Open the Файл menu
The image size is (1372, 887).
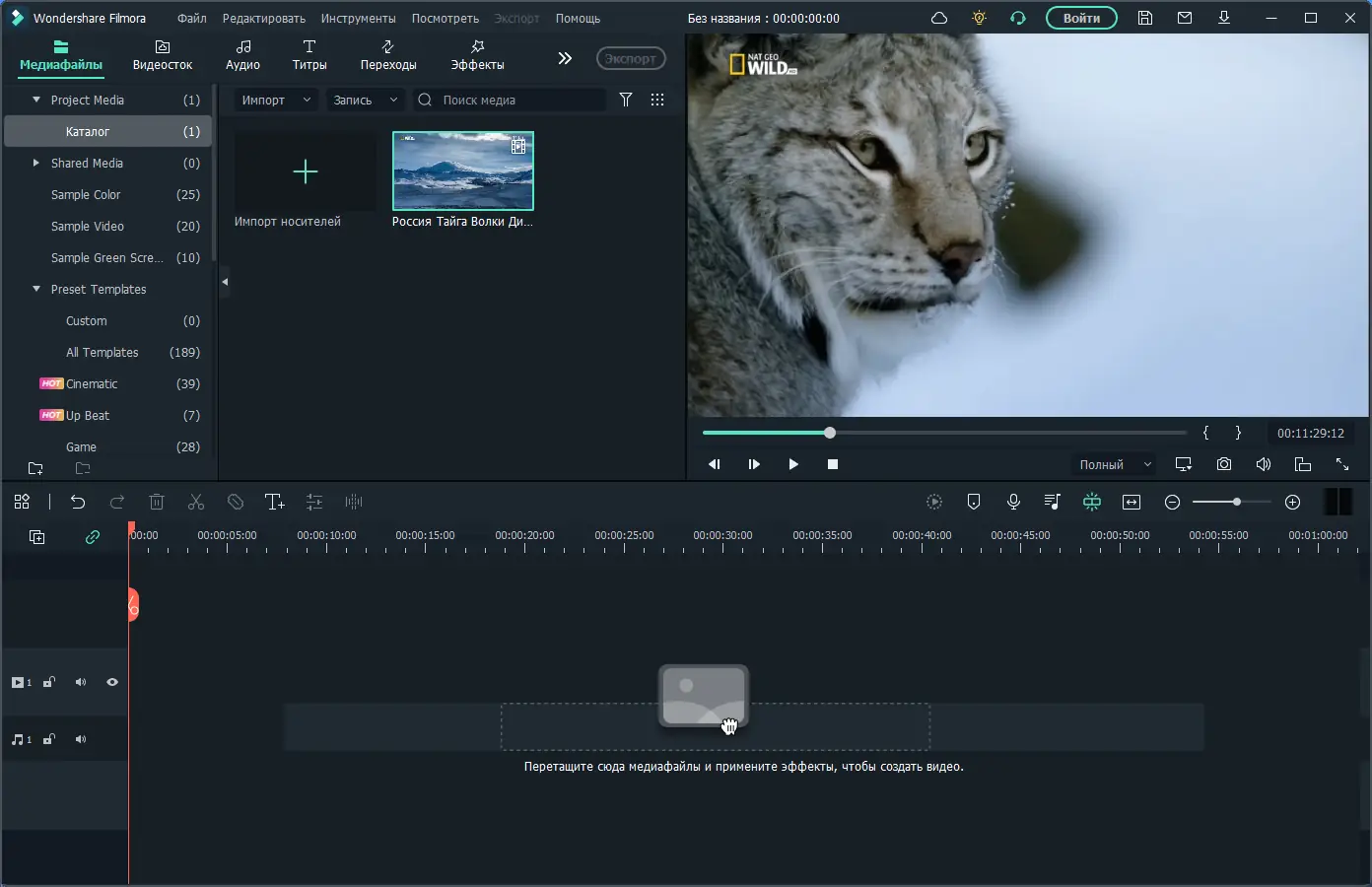coord(191,18)
